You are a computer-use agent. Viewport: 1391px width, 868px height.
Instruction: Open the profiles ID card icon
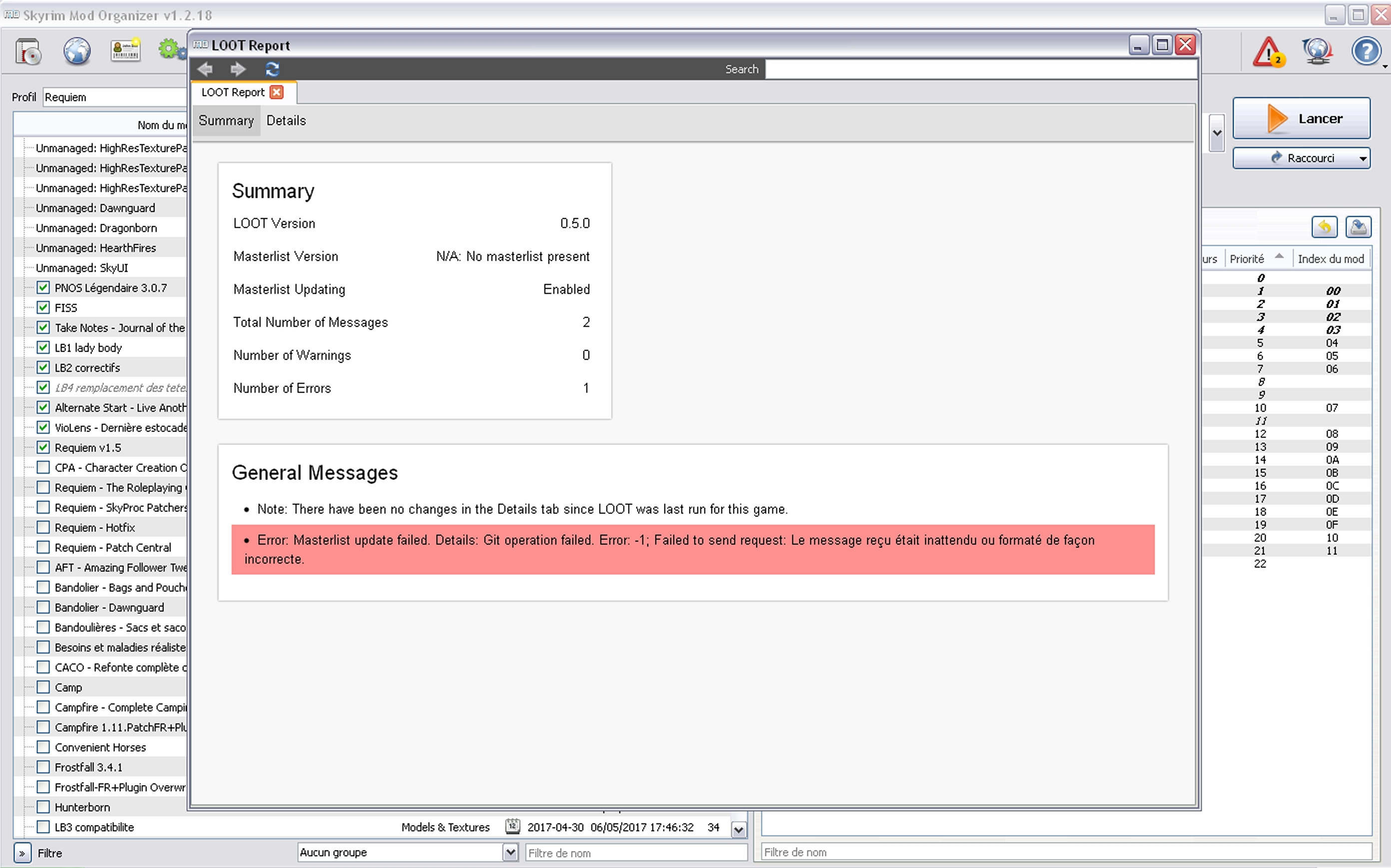125,51
